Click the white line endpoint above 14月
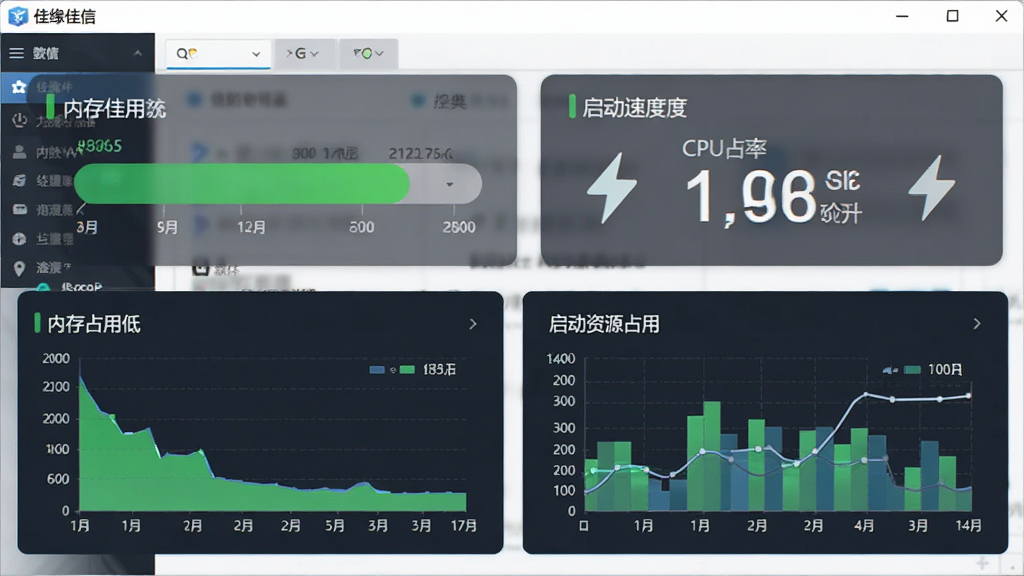 pyautogui.click(x=968, y=396)
